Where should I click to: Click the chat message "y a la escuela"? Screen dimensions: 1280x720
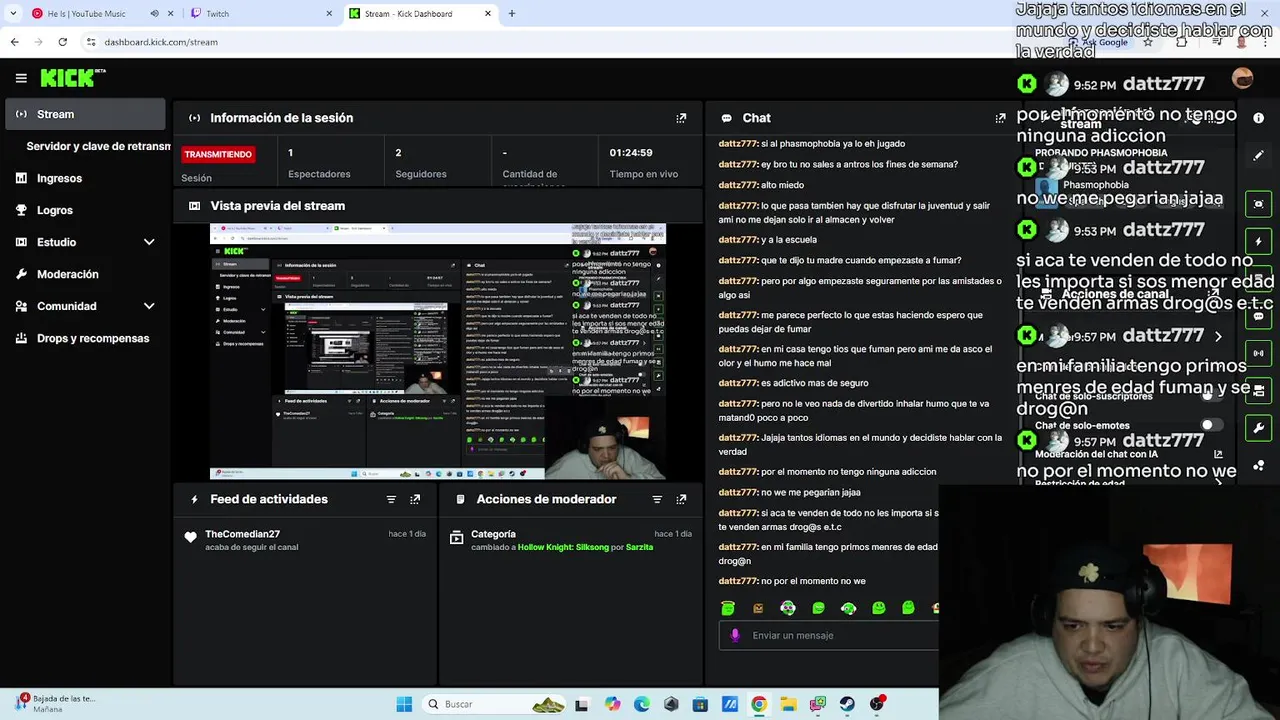pyautogui.click(x=789, y=240)
